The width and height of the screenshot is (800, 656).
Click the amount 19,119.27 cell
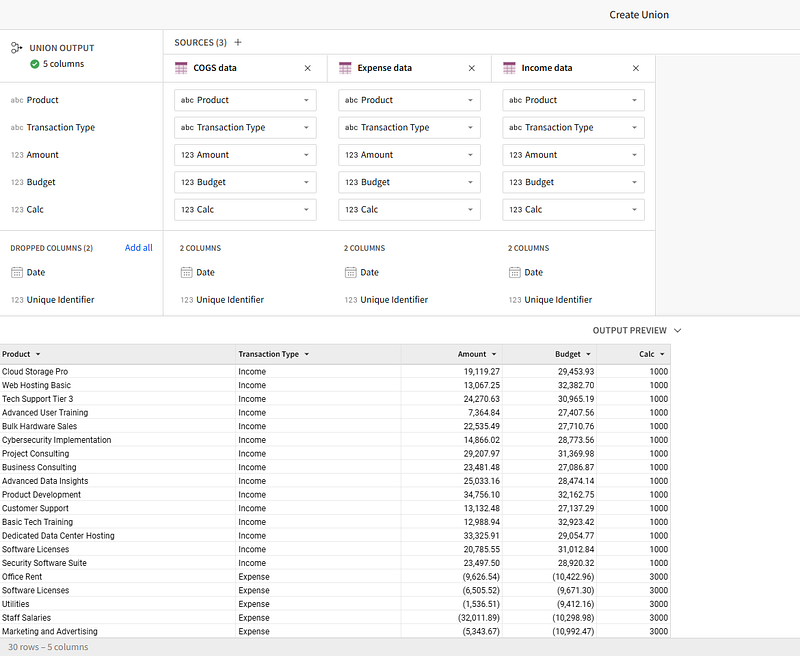click(x=452, y=371)
